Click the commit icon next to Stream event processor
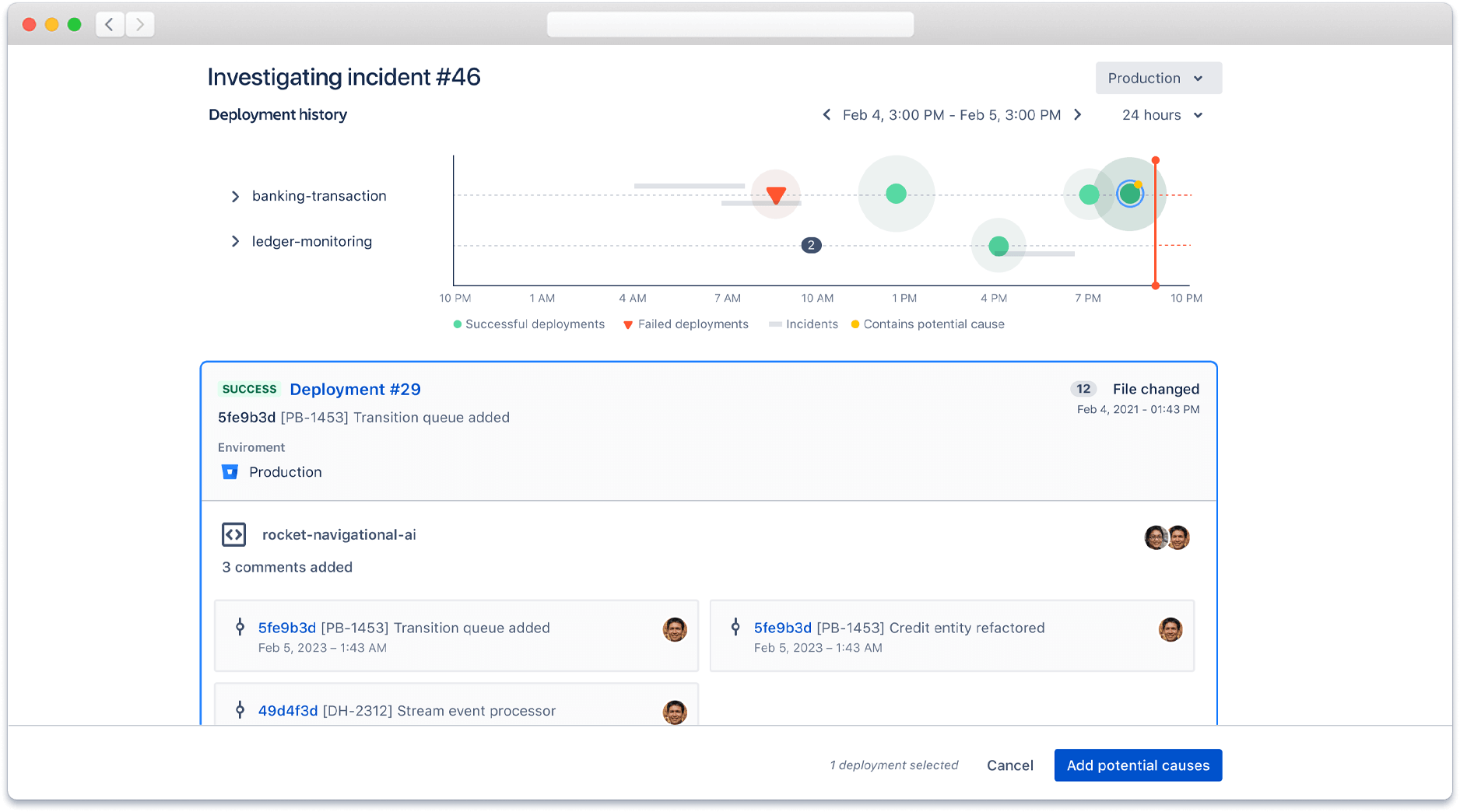The image size is (1460, 812). click(239, 710)
